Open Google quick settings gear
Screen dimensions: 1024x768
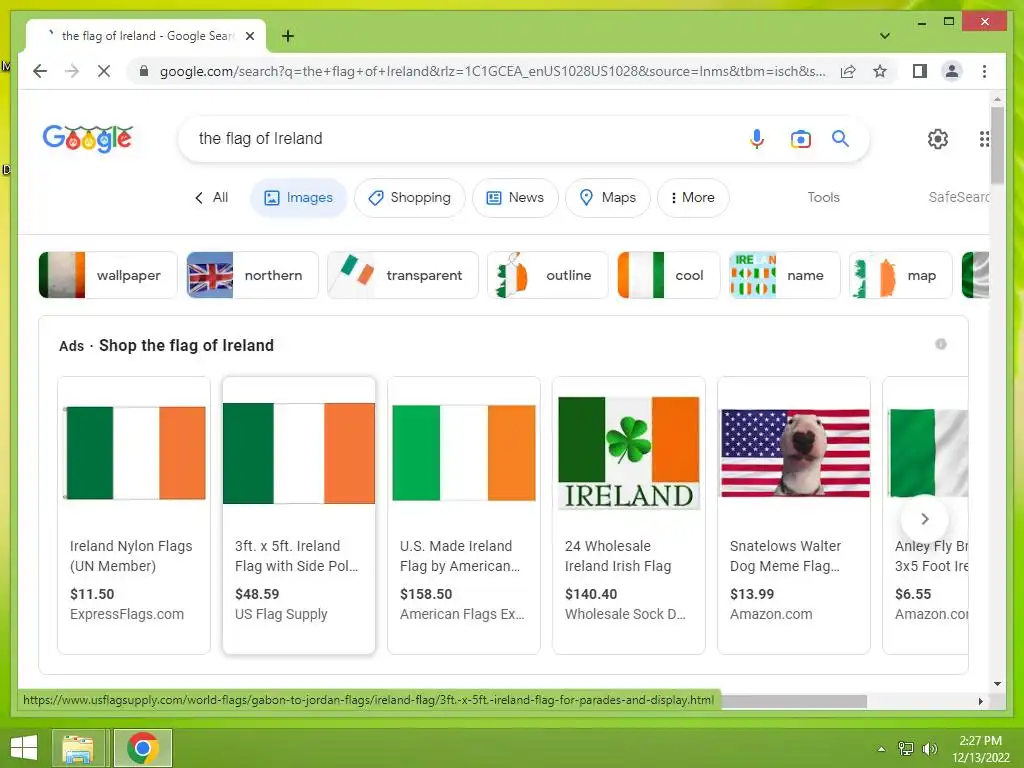click(x=938, y=138)
